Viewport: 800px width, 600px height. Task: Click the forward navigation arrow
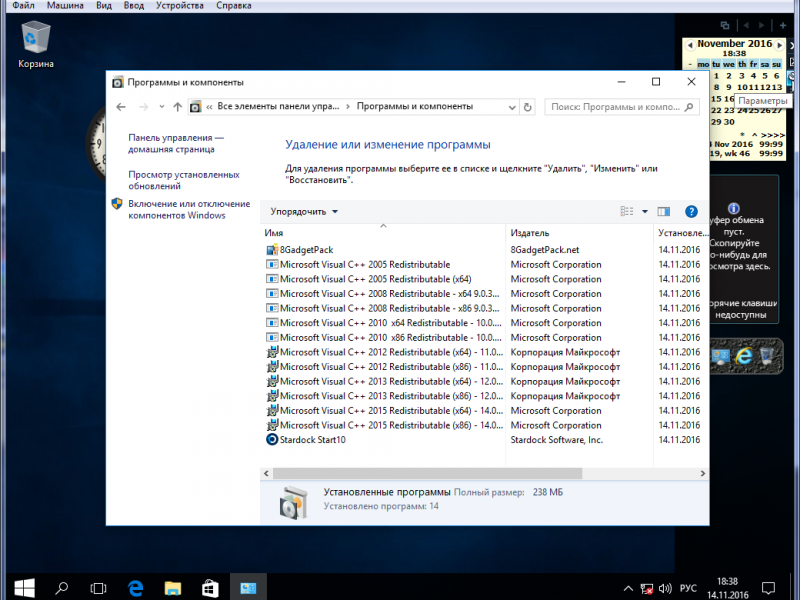click(x=143, y=107)
